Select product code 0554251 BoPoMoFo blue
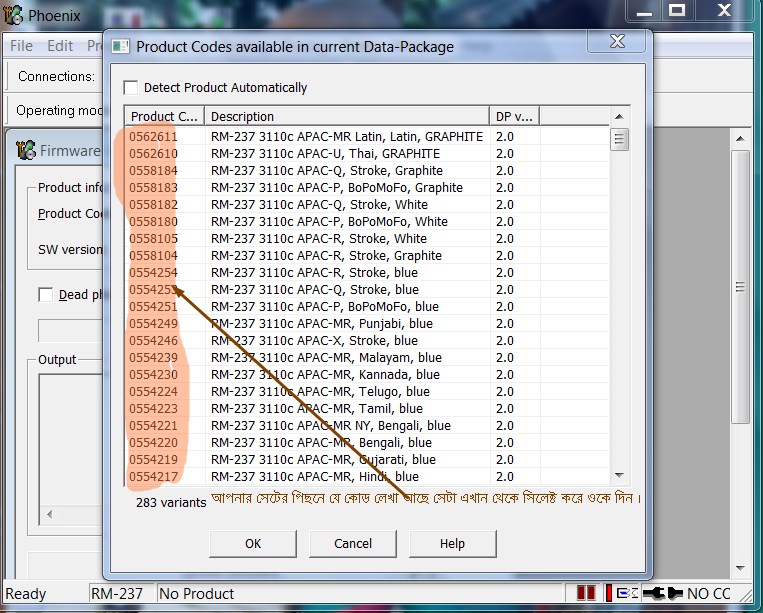This screenshot has height=613, width=763. 367,307
